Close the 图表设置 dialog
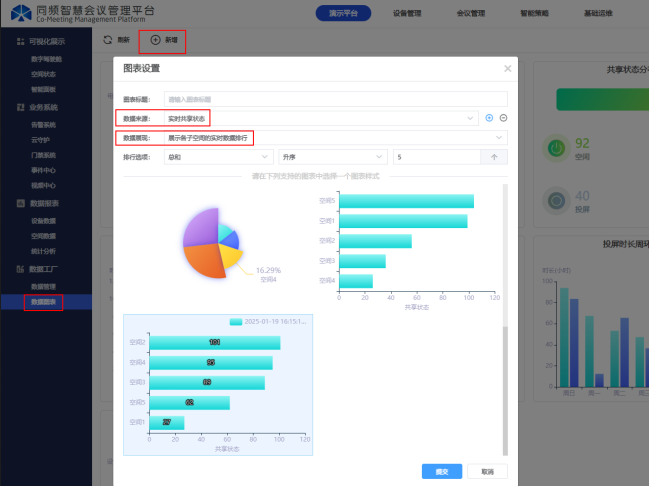 (507, 69)
